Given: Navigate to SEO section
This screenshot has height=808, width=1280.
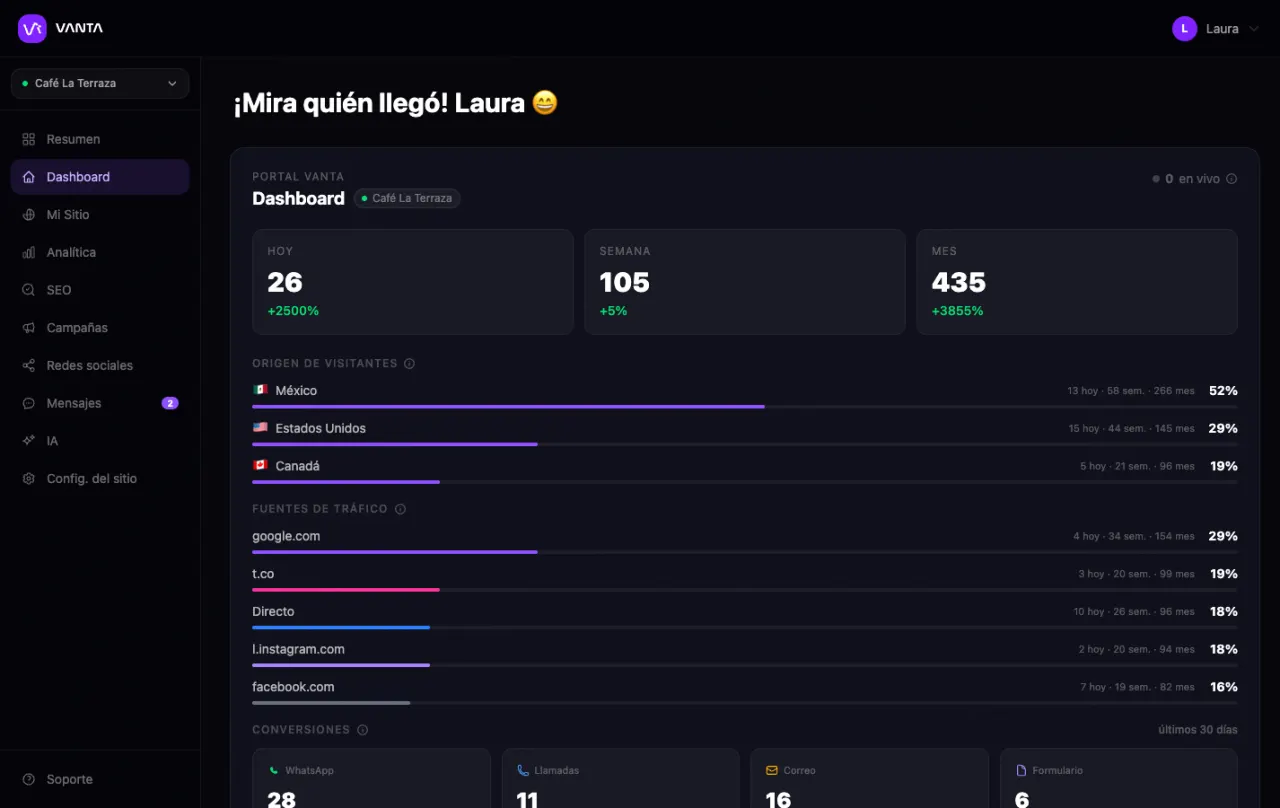Looking at the screenshot, I should pyautogui.click(x=100, y=290).
